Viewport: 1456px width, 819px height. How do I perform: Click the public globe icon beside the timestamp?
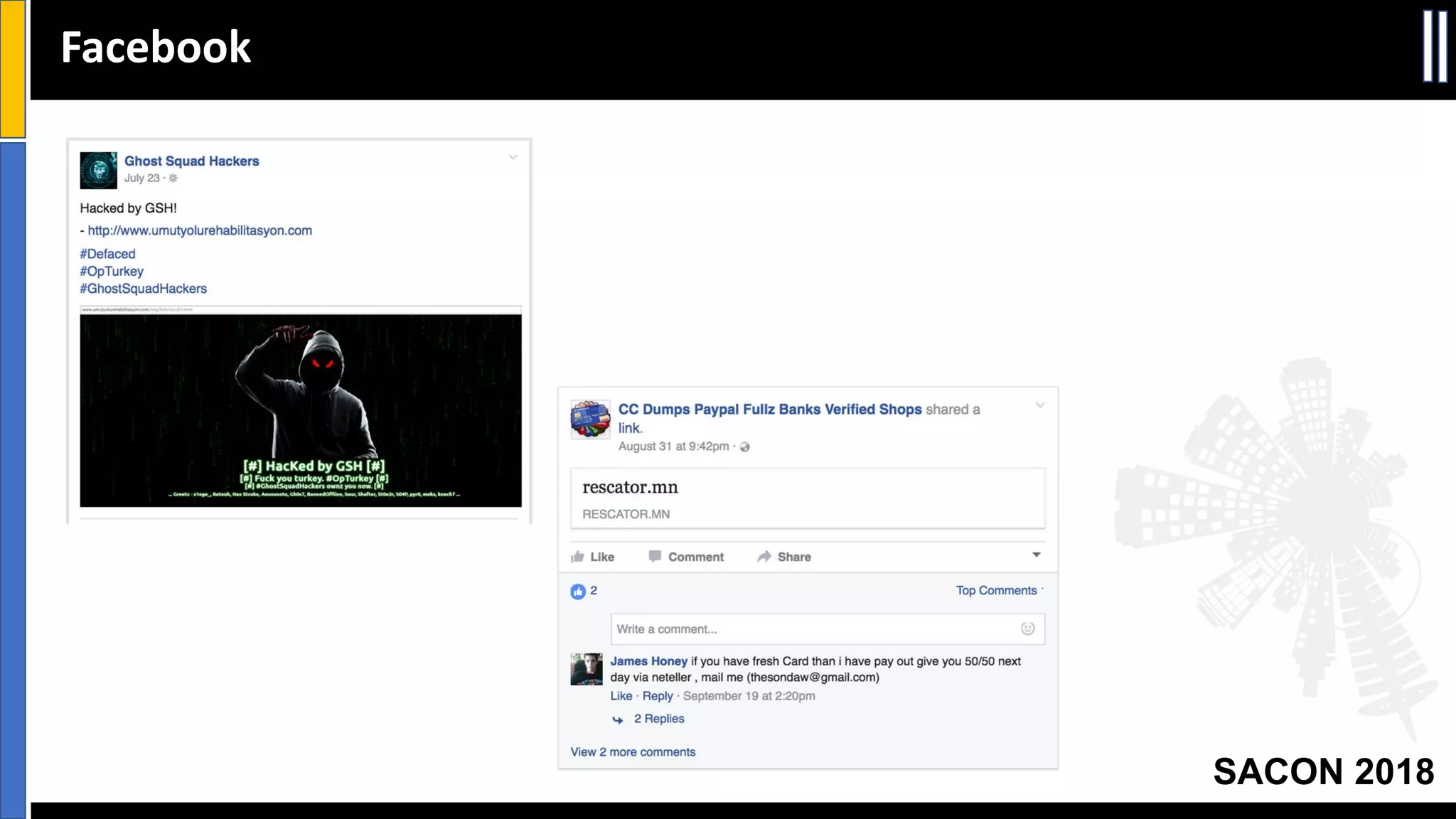(x=744, y=447)
